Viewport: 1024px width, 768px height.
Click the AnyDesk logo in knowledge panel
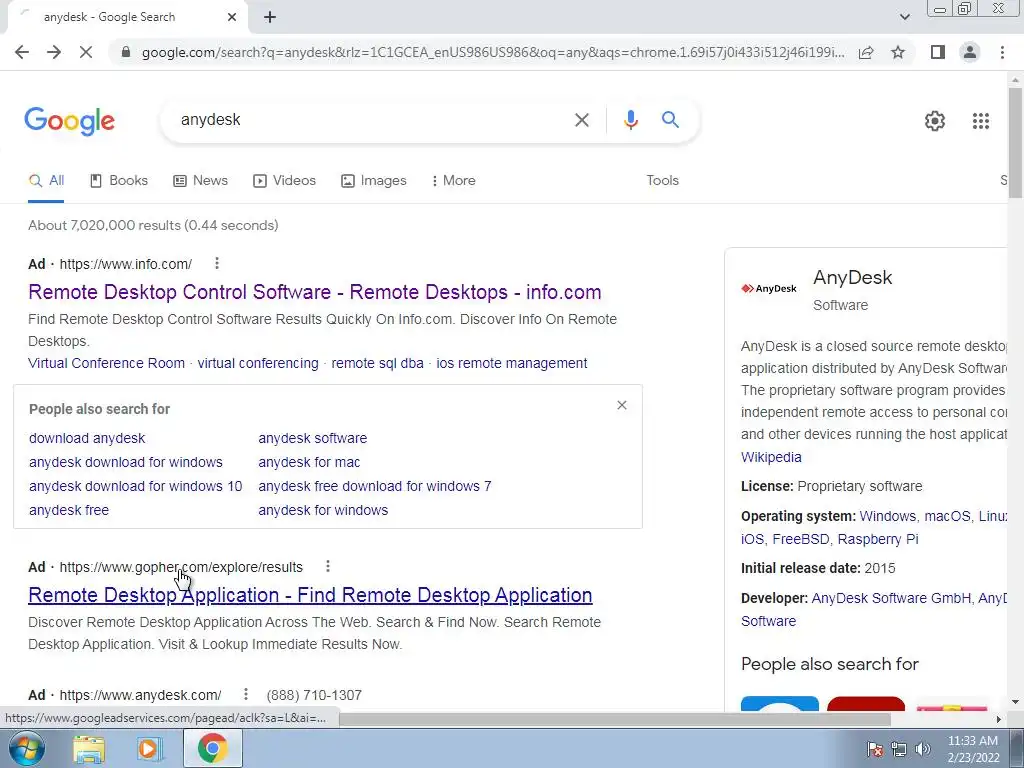click(769, 289)
